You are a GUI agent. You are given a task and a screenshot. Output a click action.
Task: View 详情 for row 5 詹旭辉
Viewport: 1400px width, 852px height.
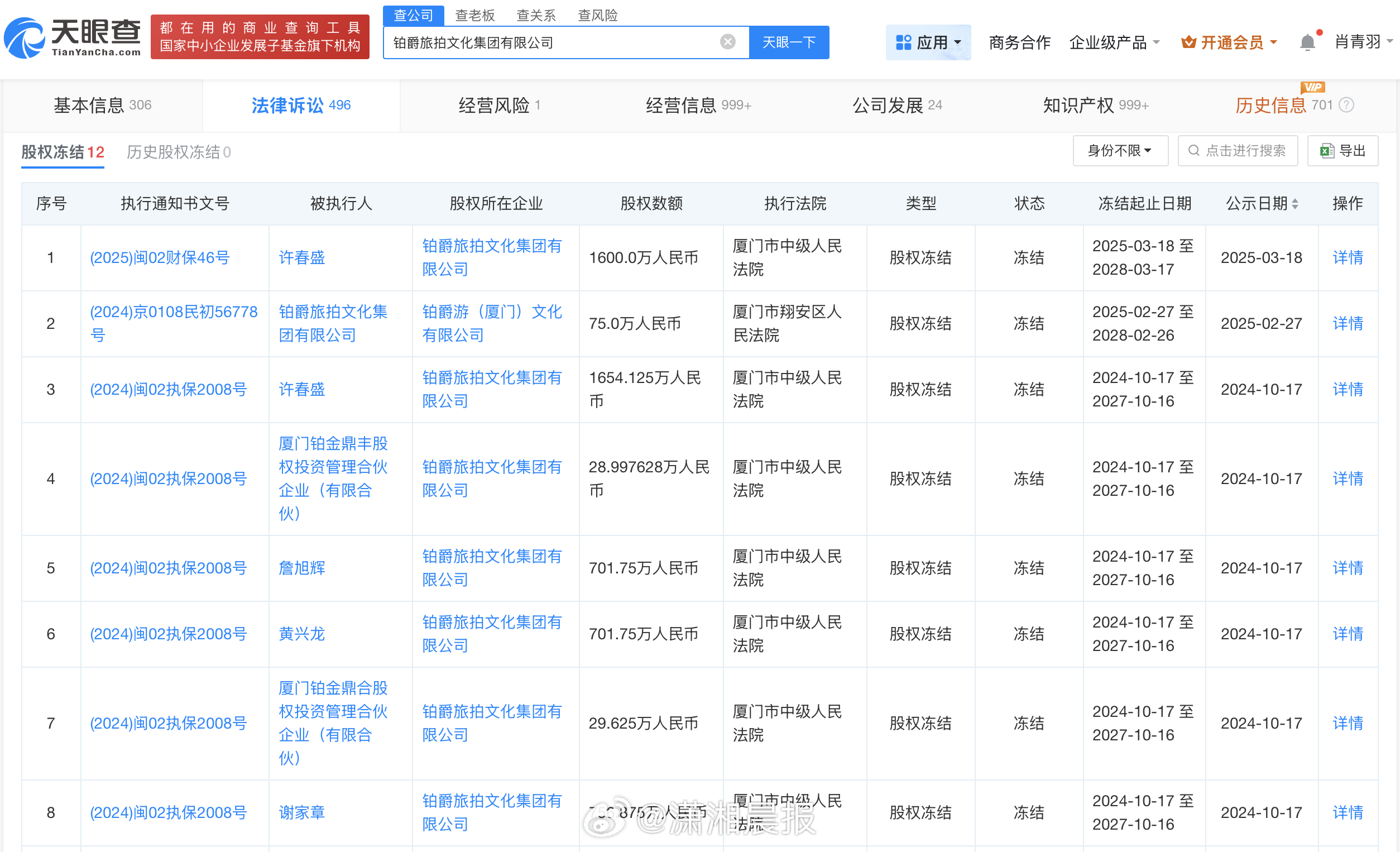pos(1348,568)
